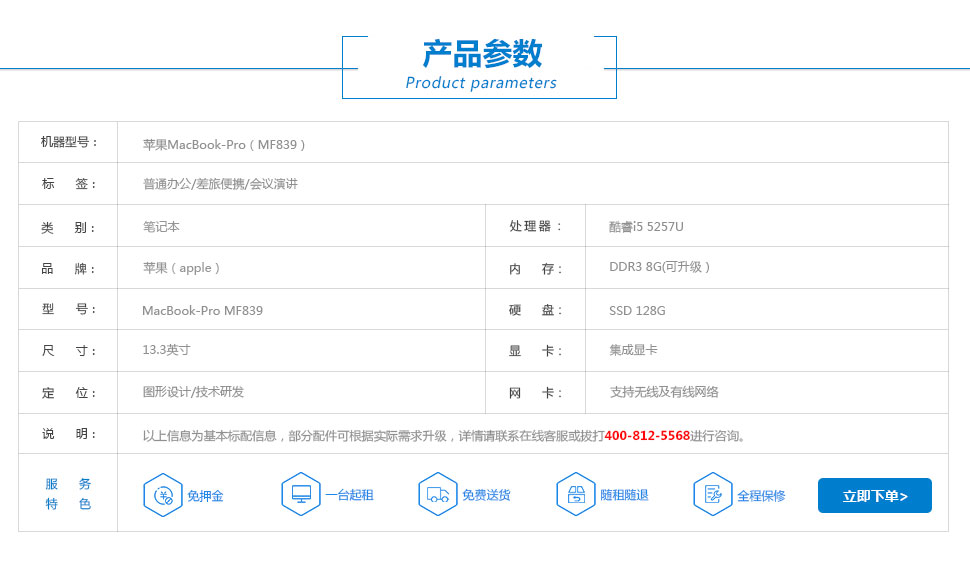Viewport: 970px width, 565px height.
Task: Click the 服务特色 row label
Action: (68, 494)
